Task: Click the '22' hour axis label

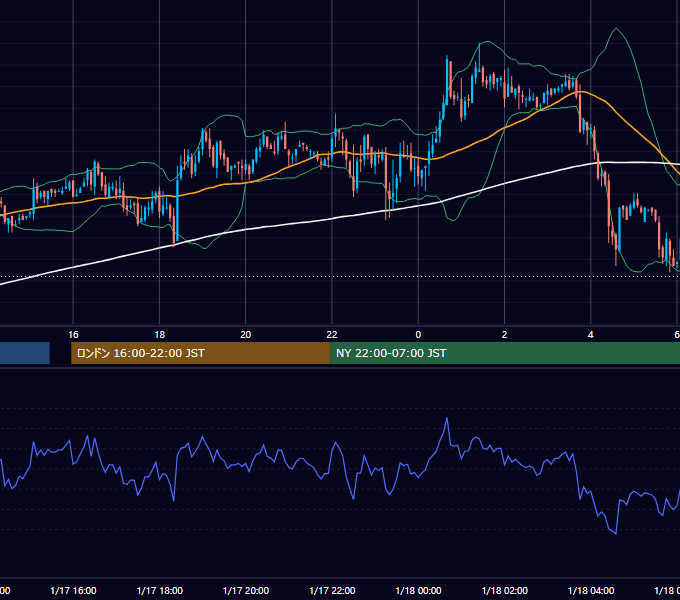Action: coord(332,335)
